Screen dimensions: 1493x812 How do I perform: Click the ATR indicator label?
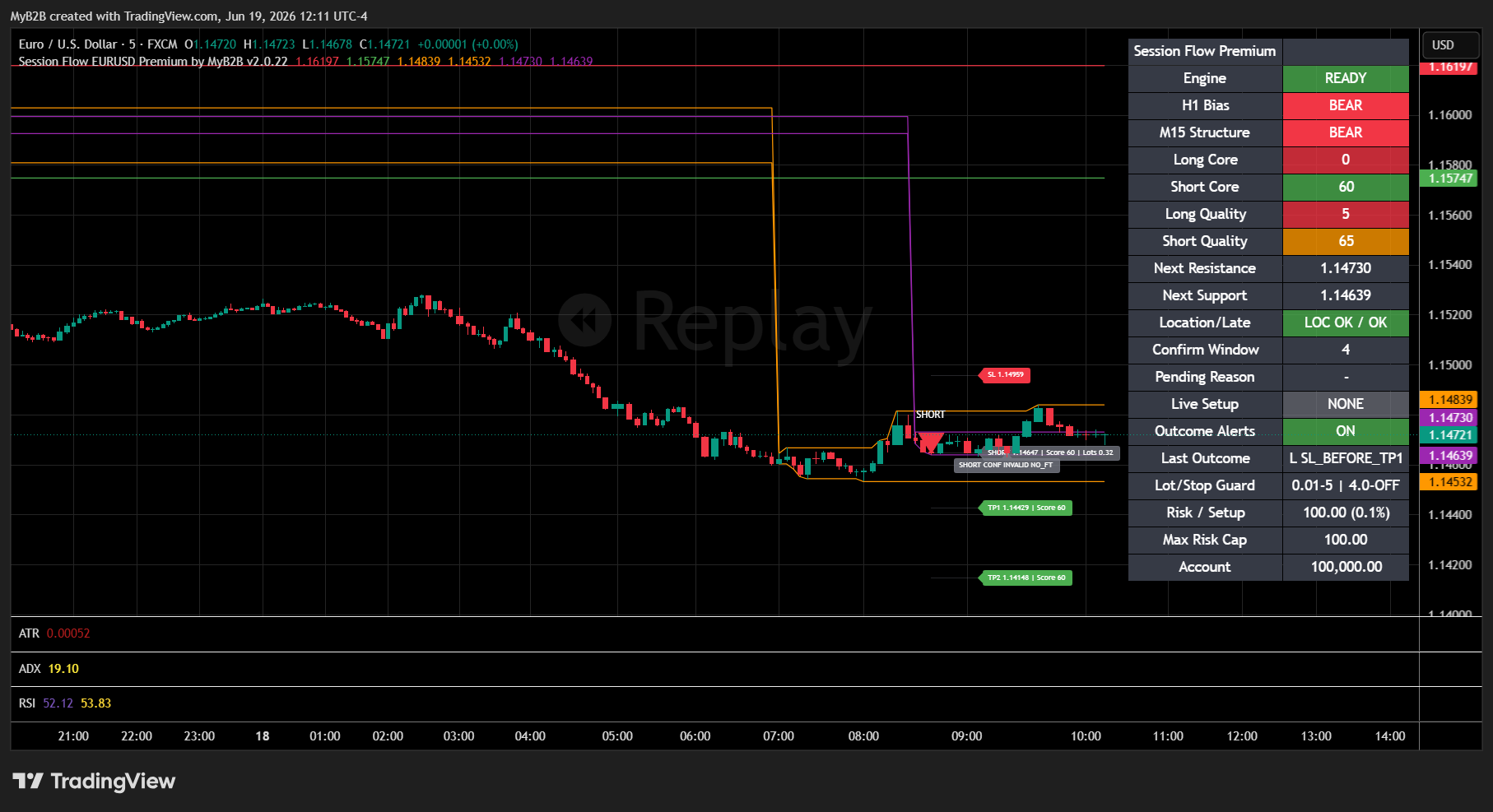[29, 633]
